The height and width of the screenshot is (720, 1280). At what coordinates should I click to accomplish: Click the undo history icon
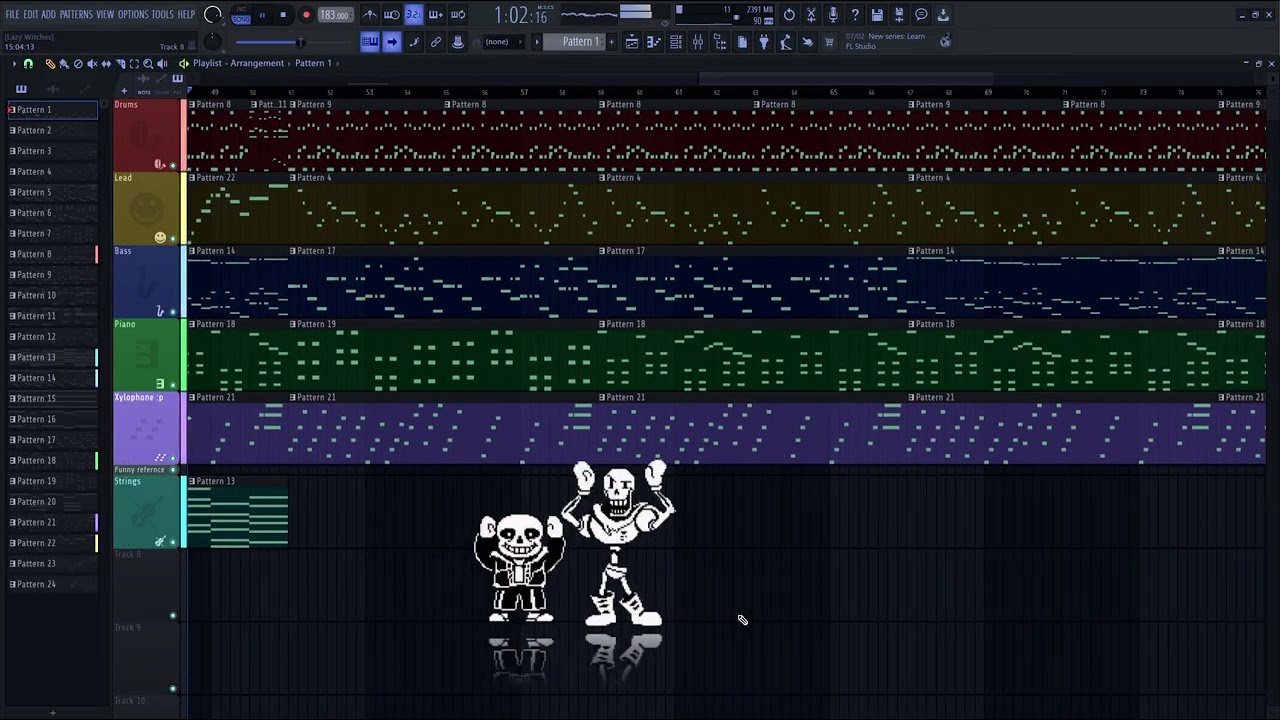789,15
